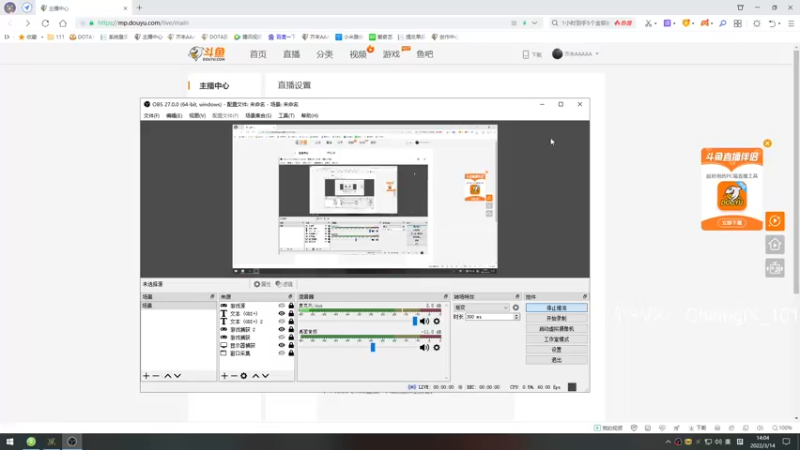The image size is (800, 450).
Task: Click 停止推流 button in OBS controls
Action: point(557,308)
